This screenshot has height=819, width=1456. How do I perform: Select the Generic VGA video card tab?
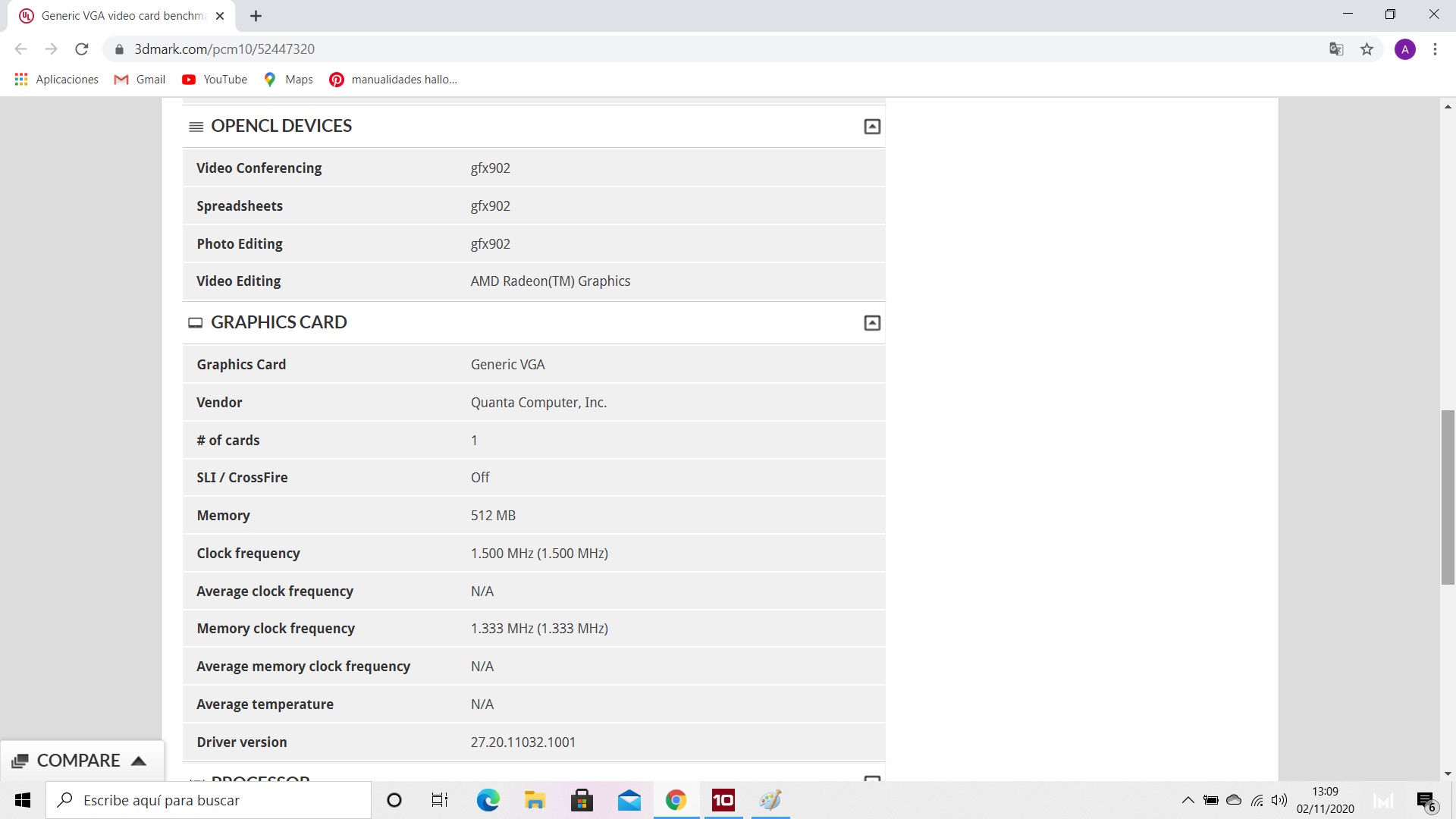(x=121, y=16)
